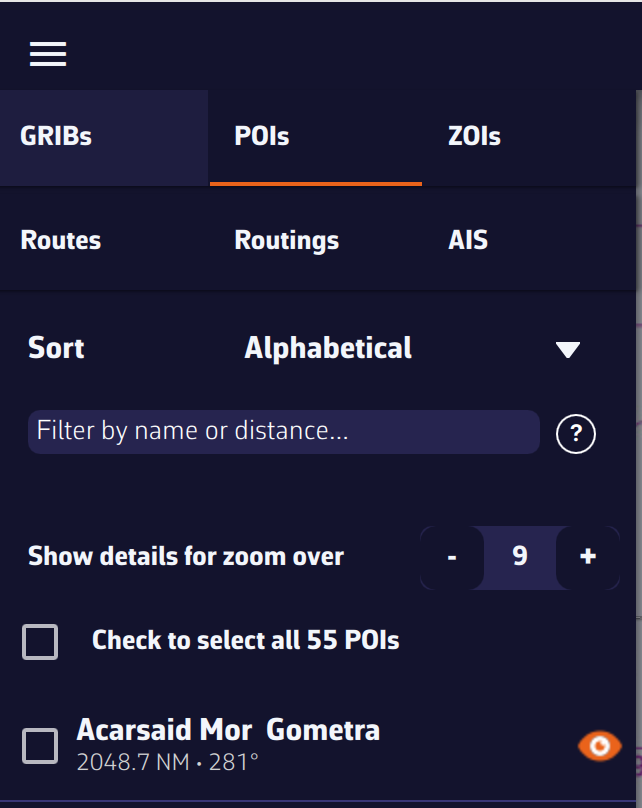Open the hamburger main menu
642x808 pixels.
48,54
